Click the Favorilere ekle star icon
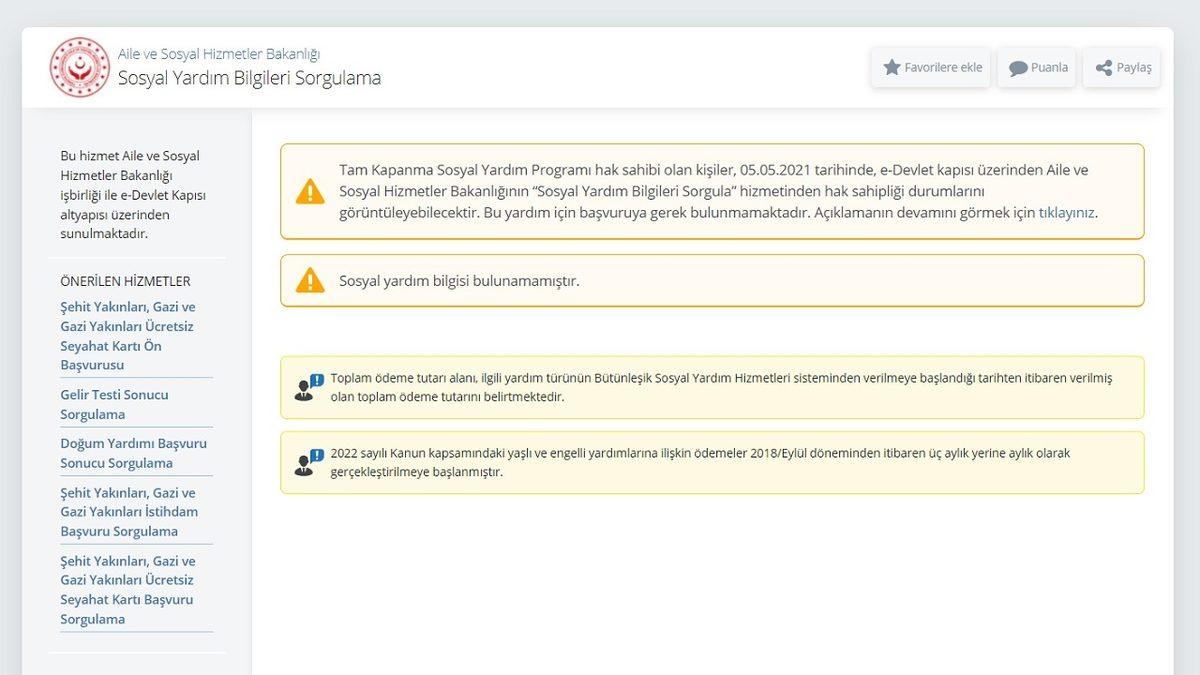The image size is (1200, 675). click(893, 67)
